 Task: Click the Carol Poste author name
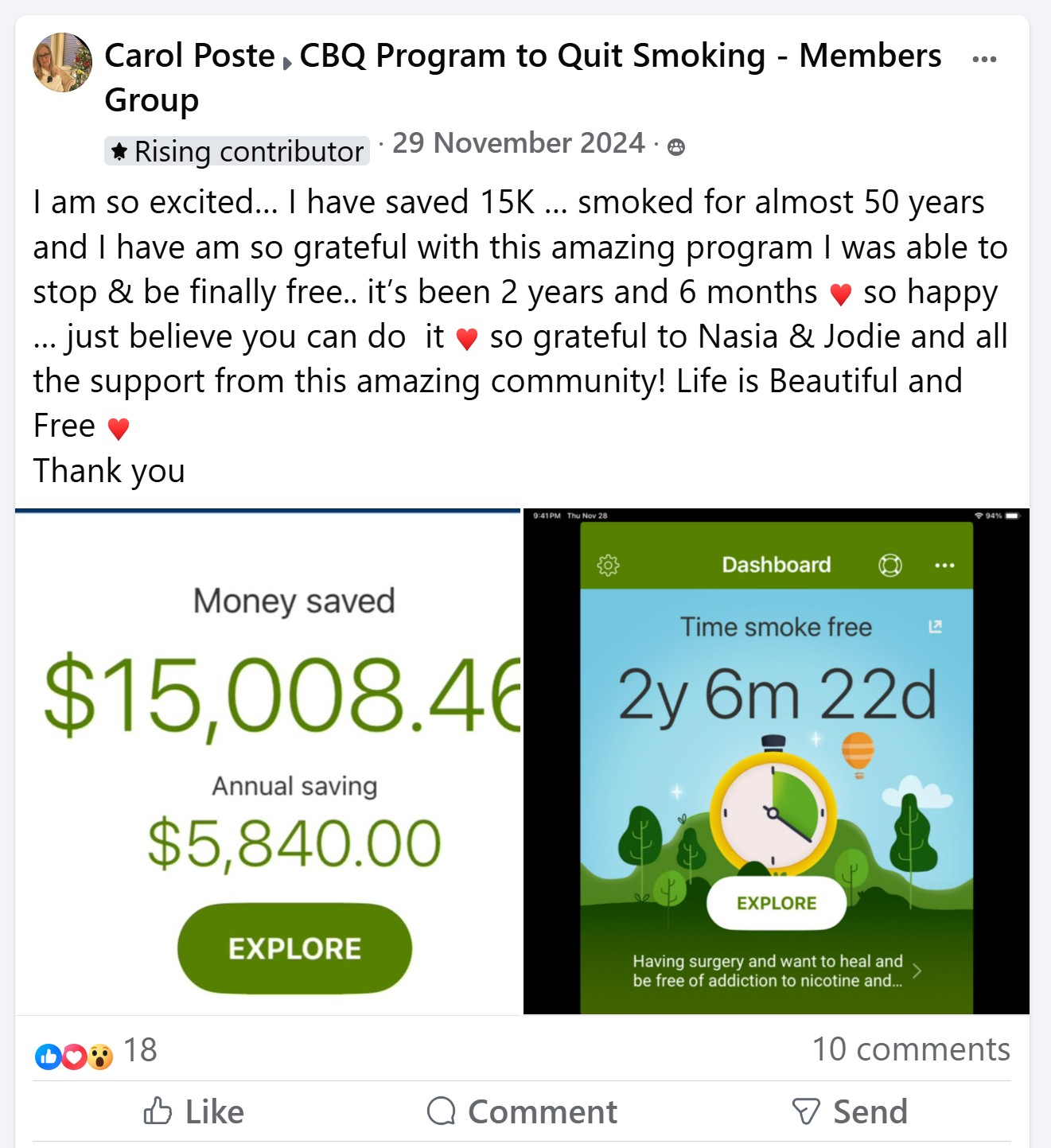[x=189, y=56]
